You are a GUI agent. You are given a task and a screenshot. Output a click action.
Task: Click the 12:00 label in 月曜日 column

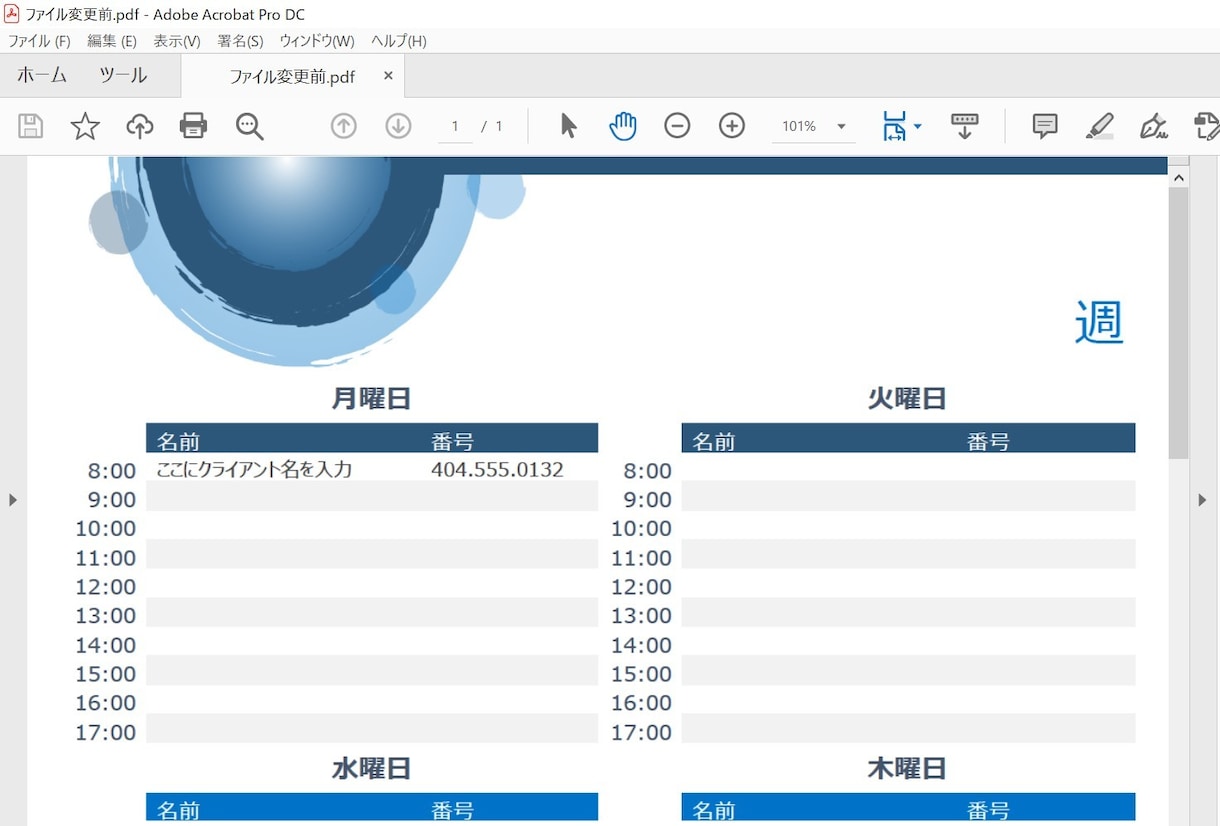[105, 587]
